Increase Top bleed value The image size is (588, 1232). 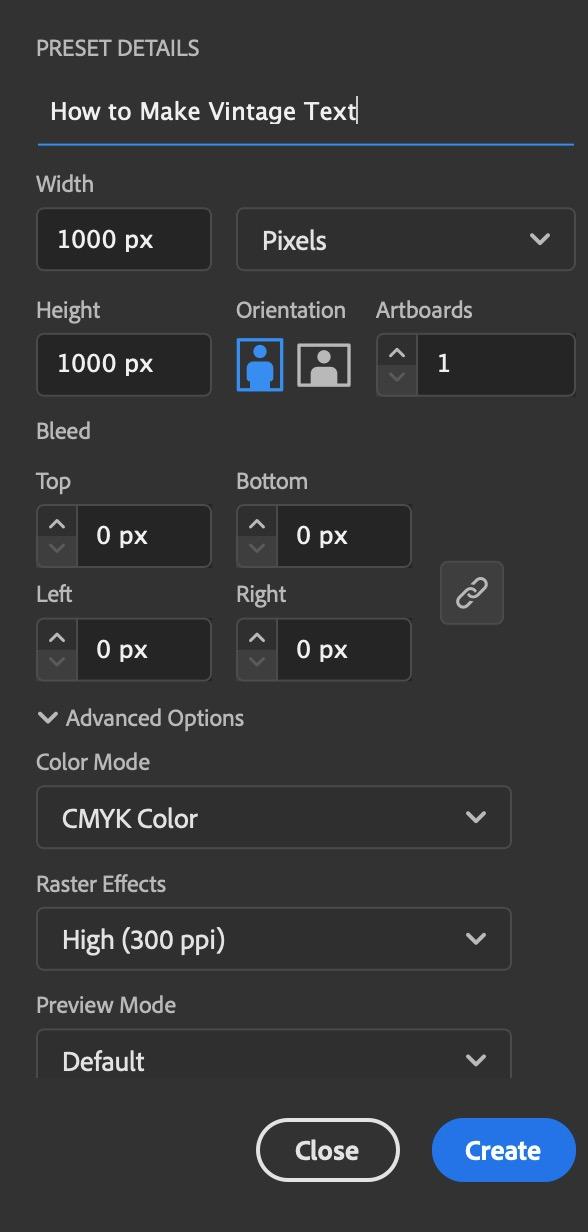(57, 523)
